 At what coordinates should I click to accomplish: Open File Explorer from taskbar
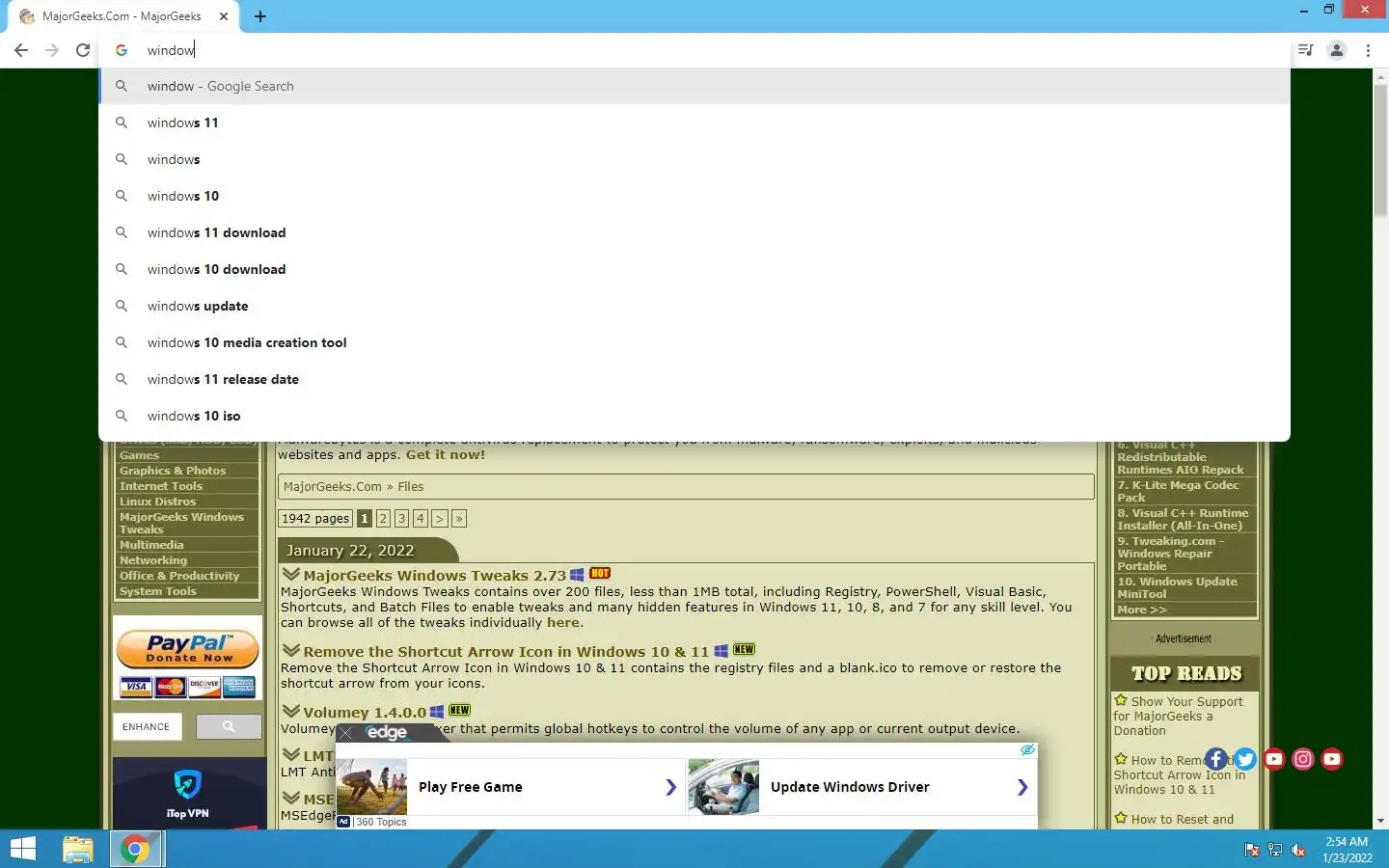click(78, 849)
